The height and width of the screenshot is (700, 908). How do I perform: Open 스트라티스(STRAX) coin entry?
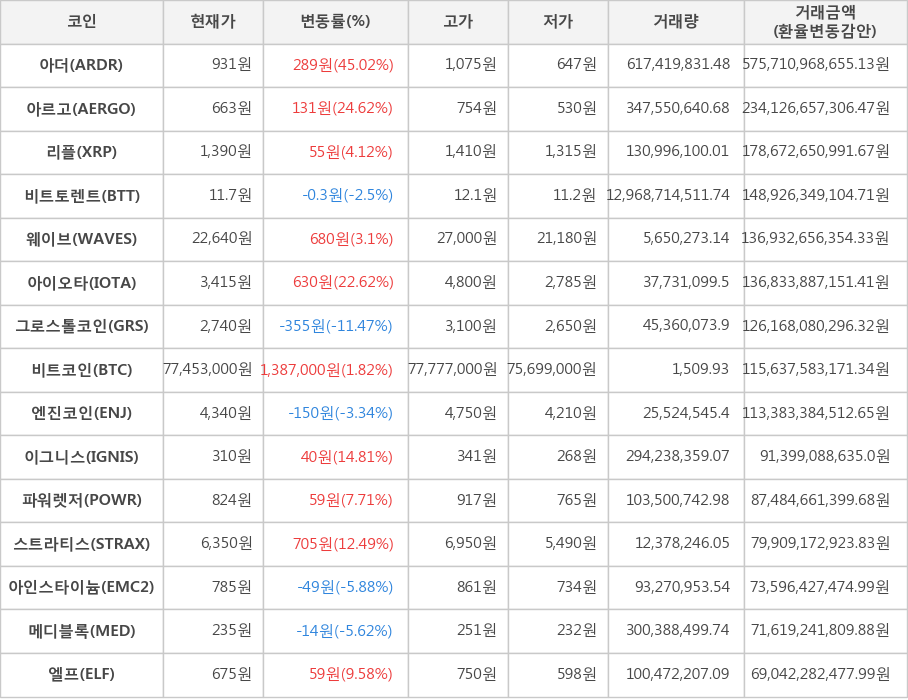[82, 543]
